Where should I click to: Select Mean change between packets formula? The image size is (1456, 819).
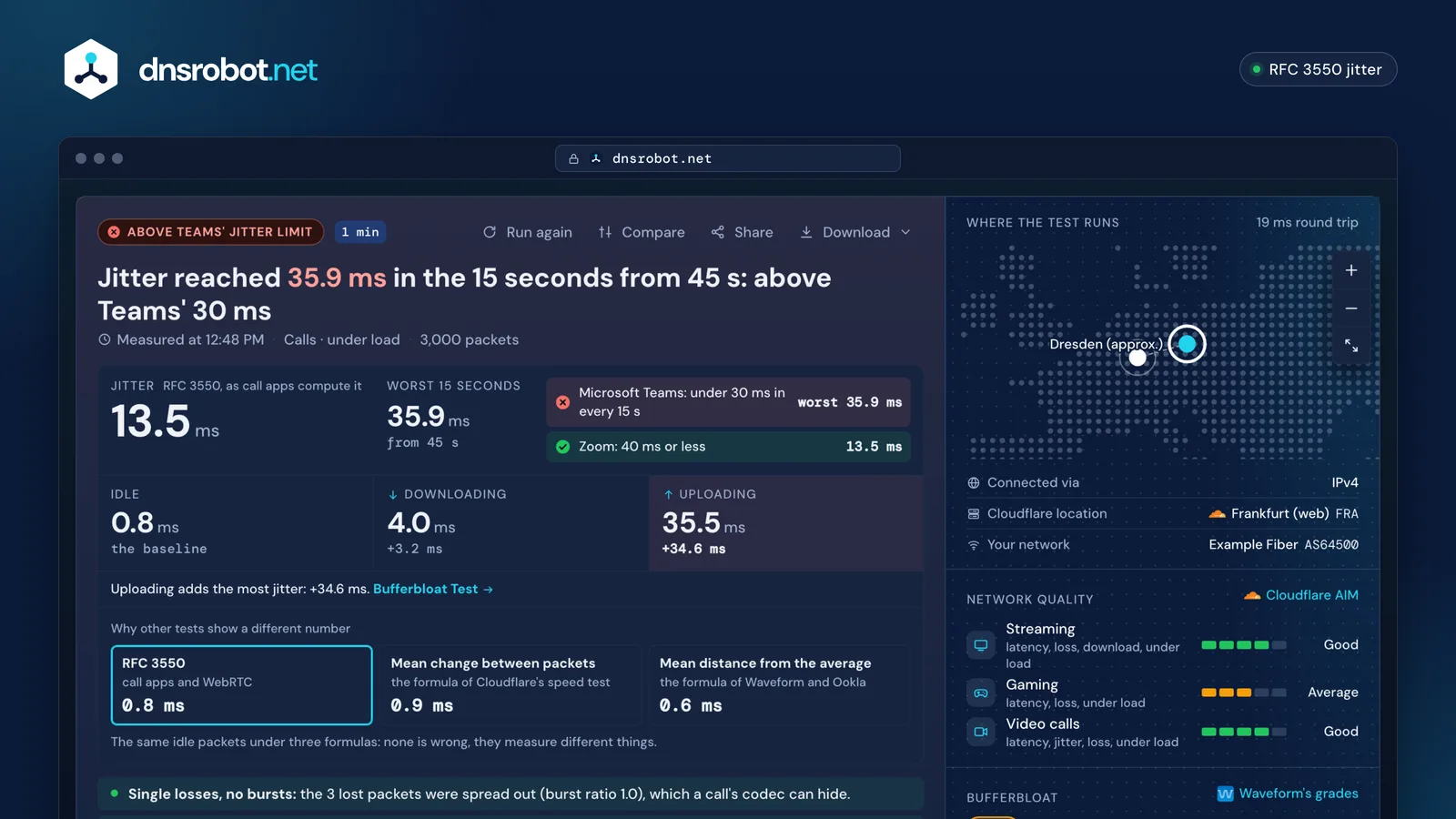(511, 685)
